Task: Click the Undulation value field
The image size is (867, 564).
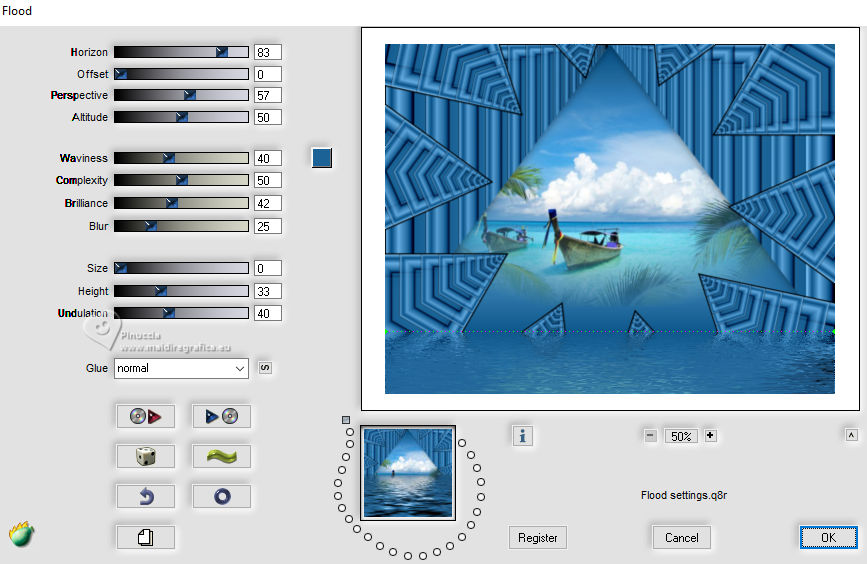Action: click(x=268, y=313)
